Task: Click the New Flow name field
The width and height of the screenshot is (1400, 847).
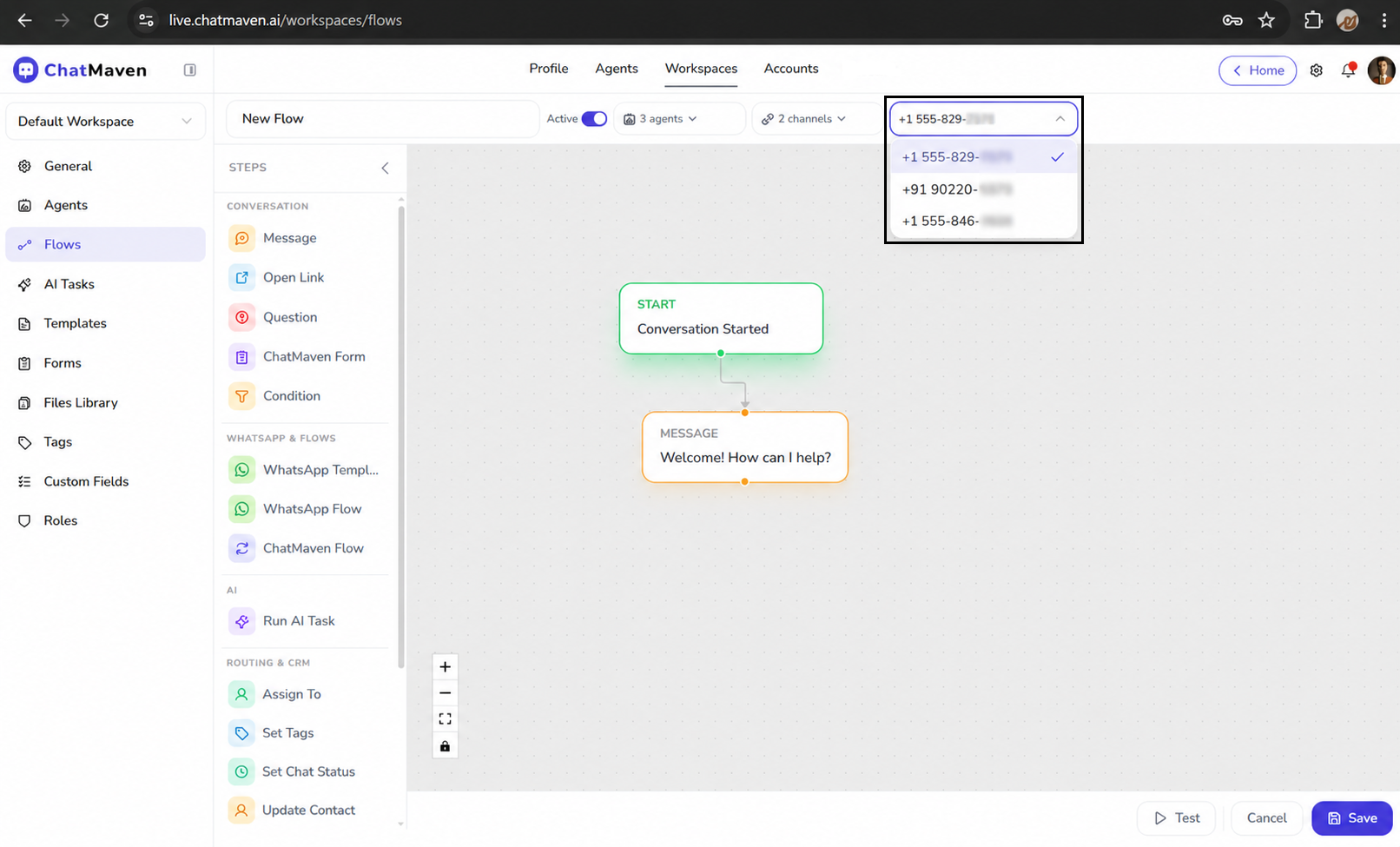Action: click(x=383, y=119)
